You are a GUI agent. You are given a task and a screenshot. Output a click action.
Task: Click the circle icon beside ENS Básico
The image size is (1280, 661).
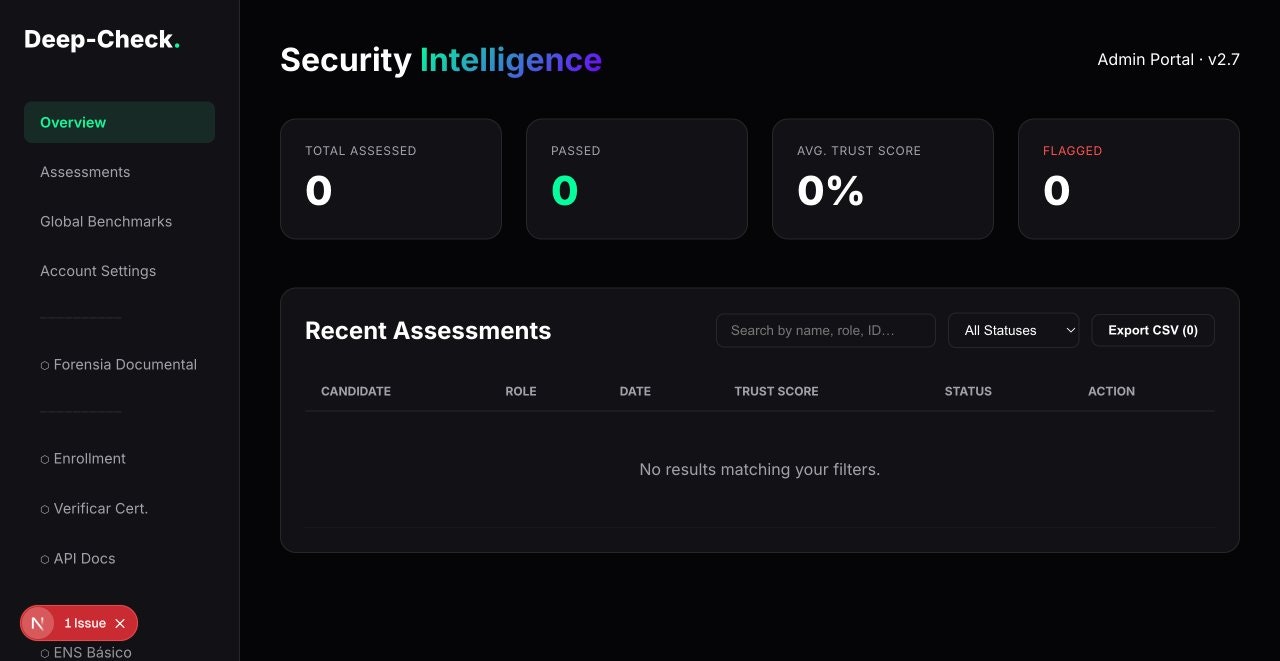(x=44, y=652)
